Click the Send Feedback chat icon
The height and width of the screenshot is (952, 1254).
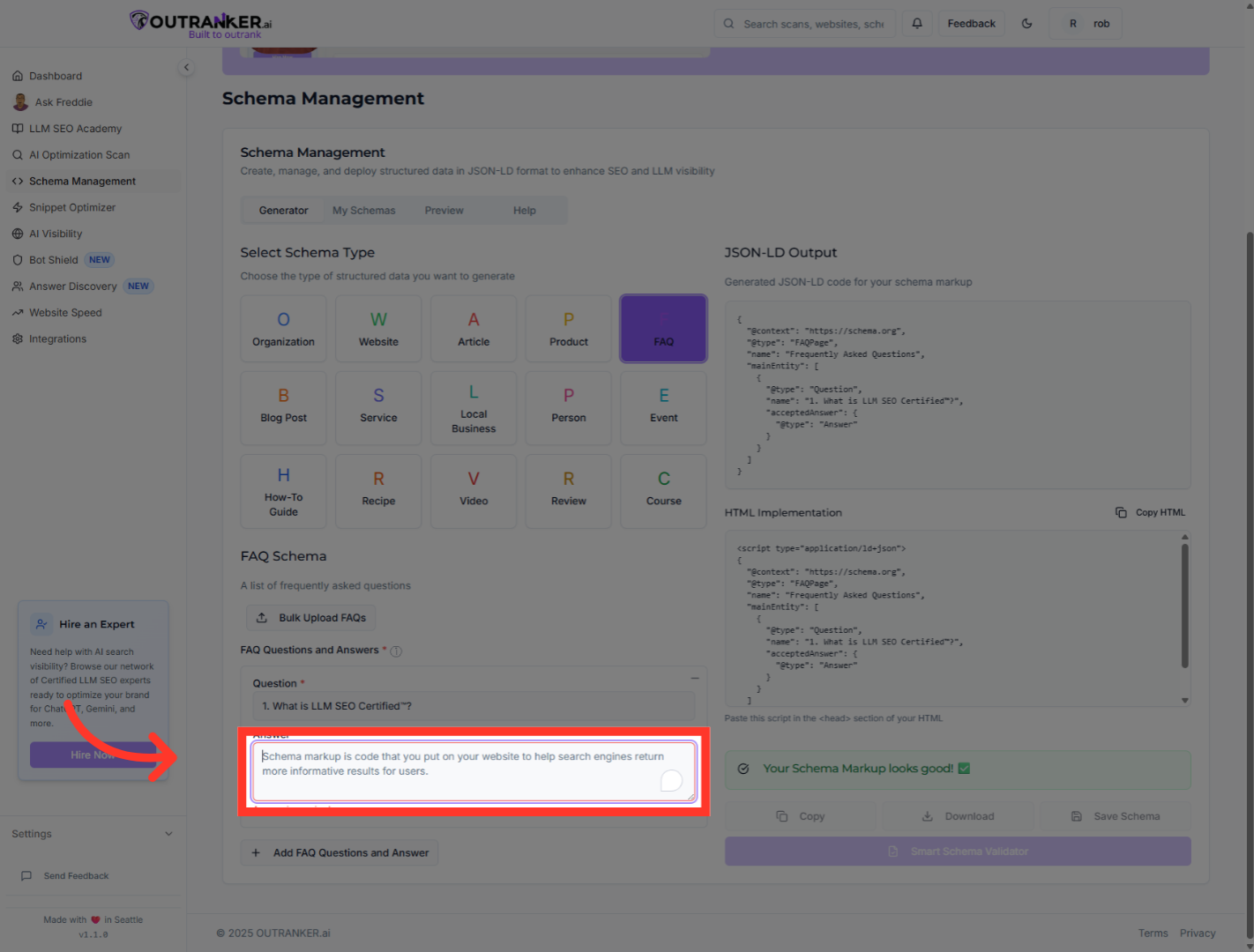[x=26, y=876]
